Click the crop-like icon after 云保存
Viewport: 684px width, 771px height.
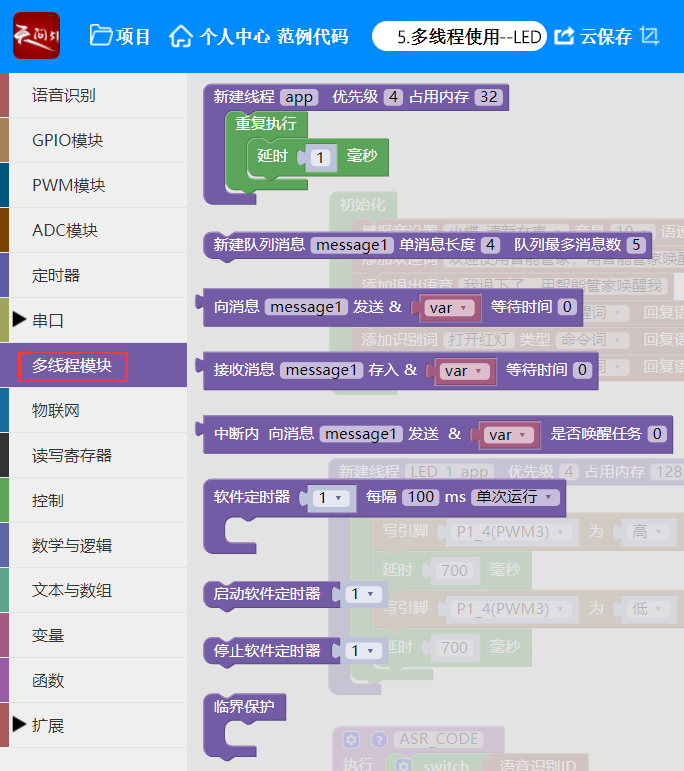coord(650,36)
